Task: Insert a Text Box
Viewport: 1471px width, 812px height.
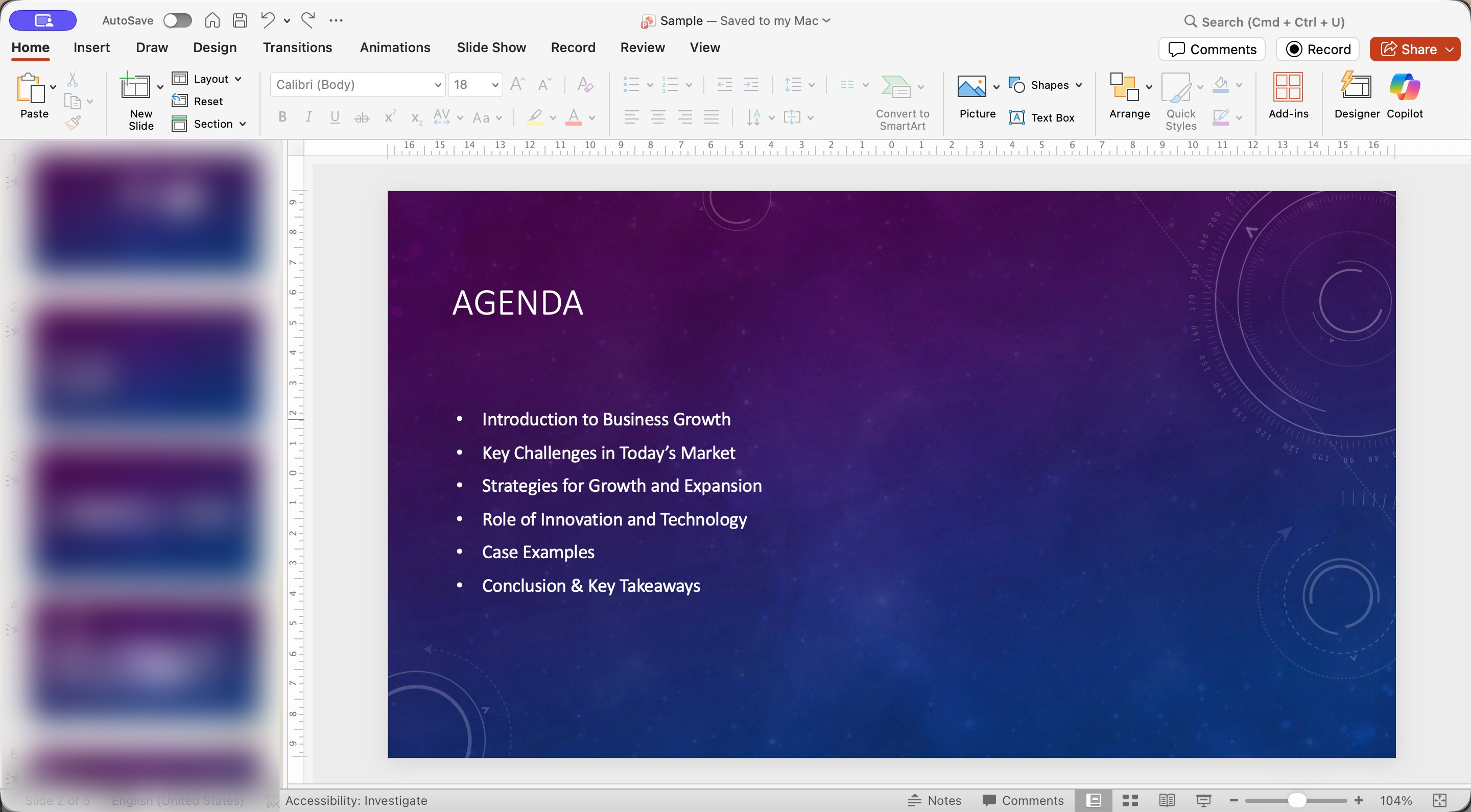Action: click(x=1041, y=117)
